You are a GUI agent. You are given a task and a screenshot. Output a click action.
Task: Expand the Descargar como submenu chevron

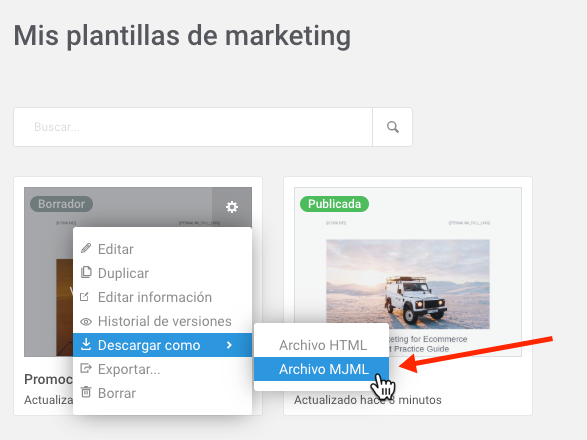[229, 345]
